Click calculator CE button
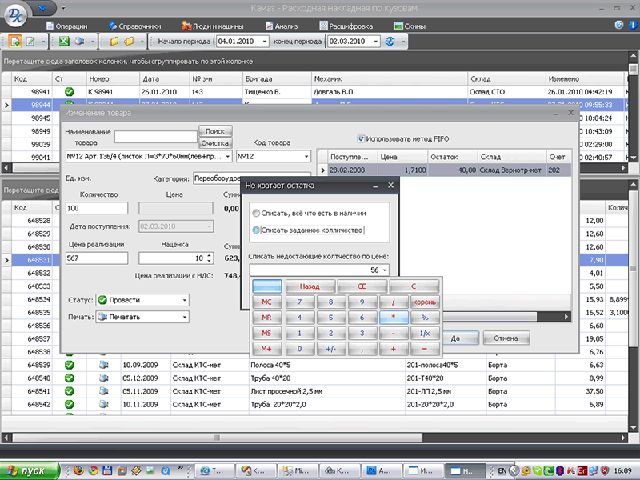The image size is (640, 480). pyautogui.click(x=362, y=287)
